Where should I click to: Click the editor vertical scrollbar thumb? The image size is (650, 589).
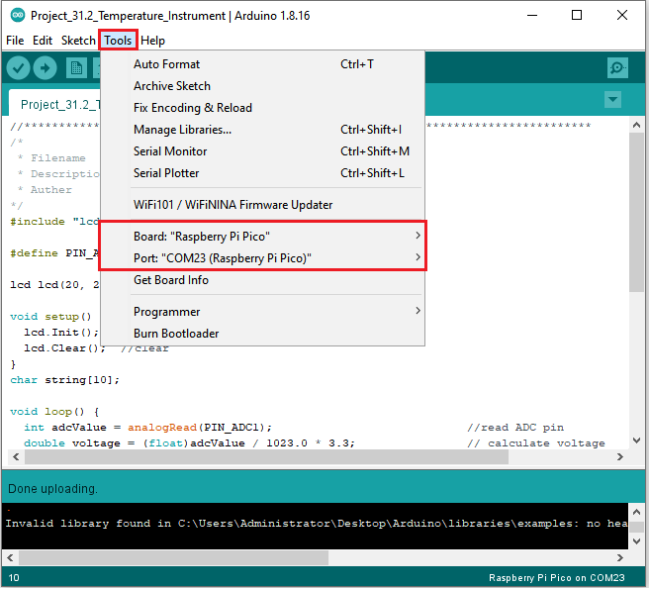click(x=636, y=212)
